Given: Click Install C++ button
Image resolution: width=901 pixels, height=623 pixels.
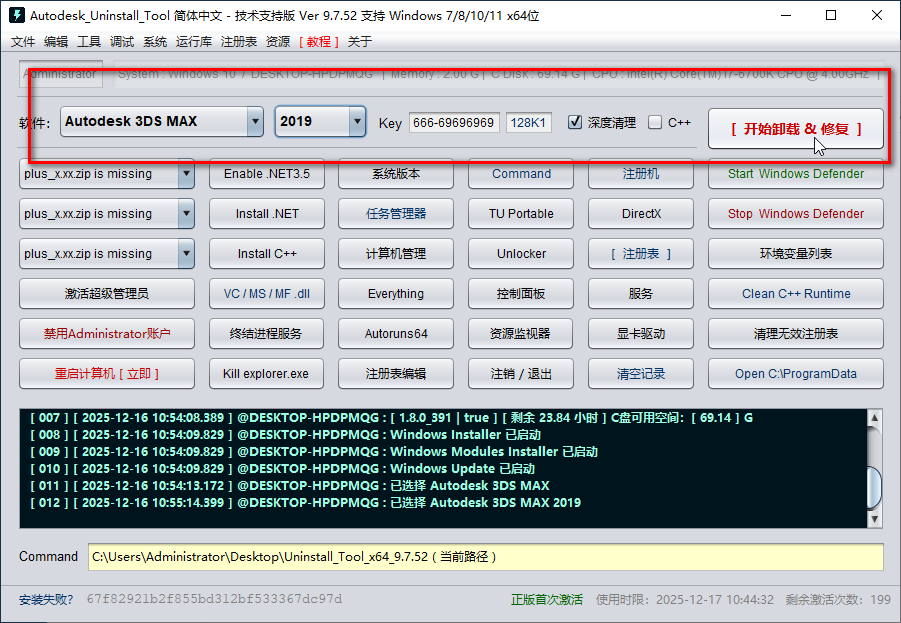Looking at the screenshot, I should pos(267,253).
